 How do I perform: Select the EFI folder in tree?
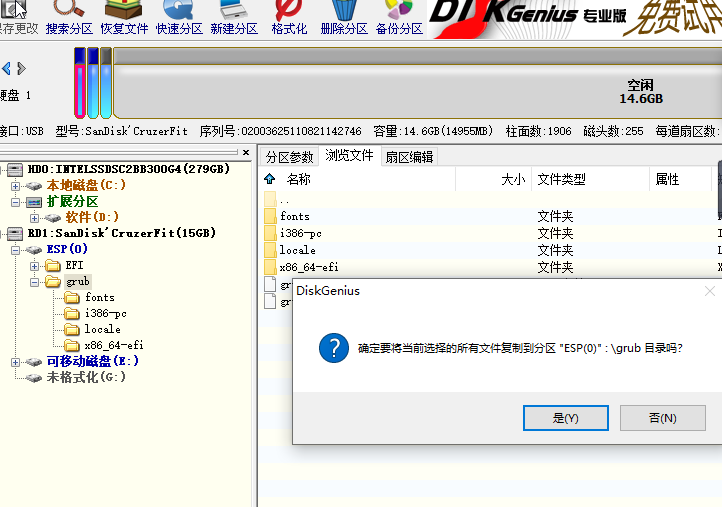tap(74, 265)
